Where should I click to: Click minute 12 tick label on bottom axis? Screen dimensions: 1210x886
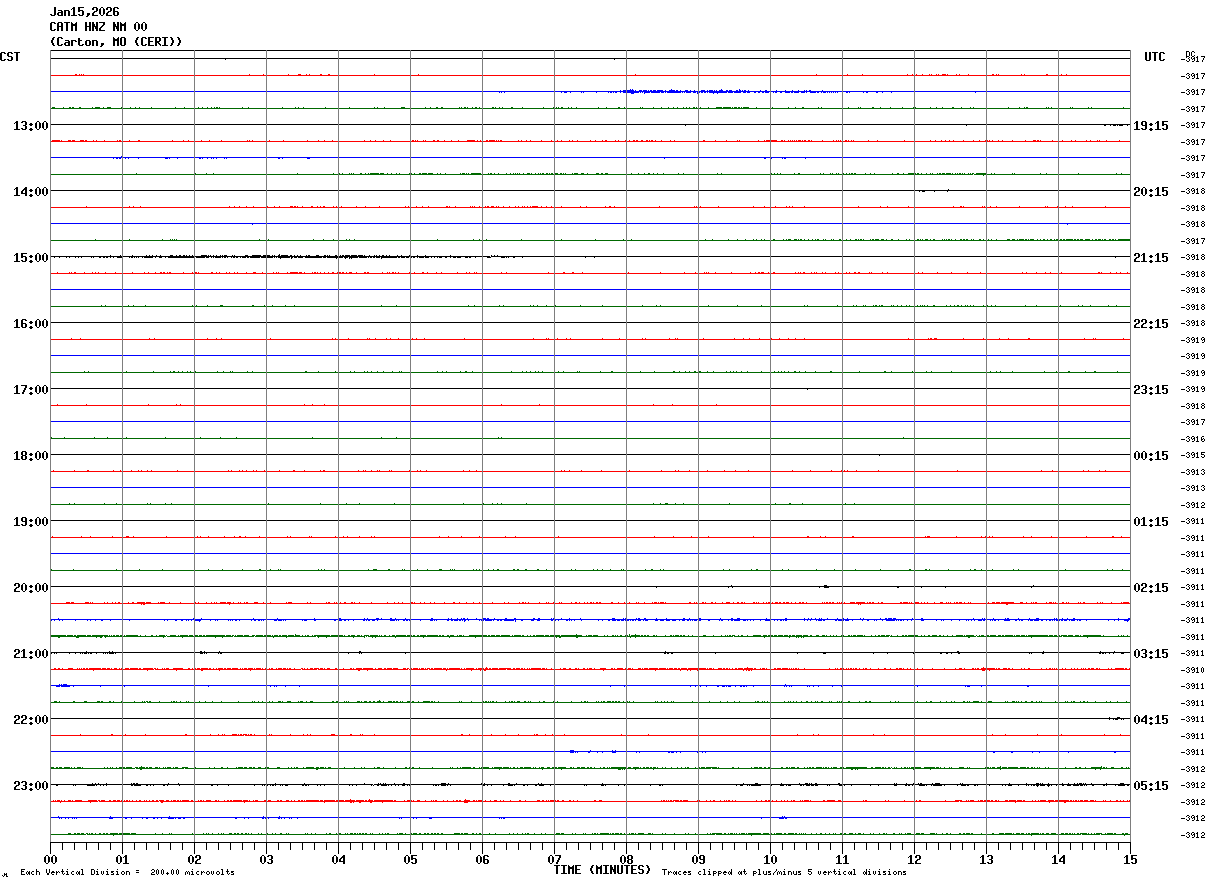pos(914,859)
